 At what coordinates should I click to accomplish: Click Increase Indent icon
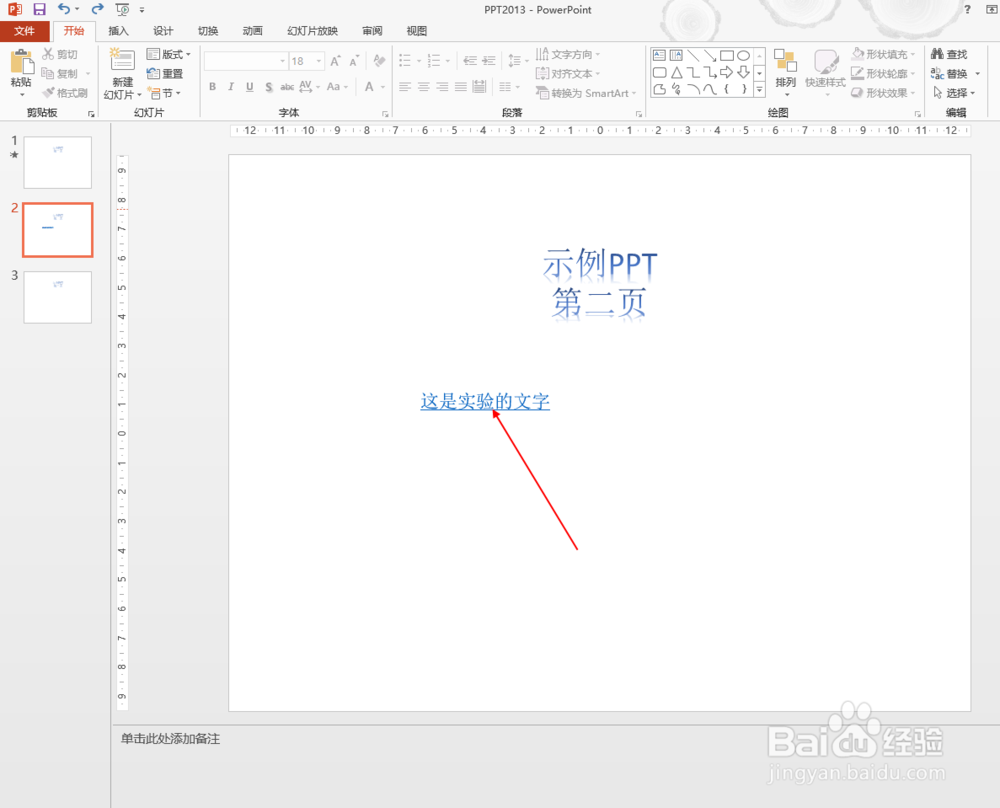click(x=489, y=61)
